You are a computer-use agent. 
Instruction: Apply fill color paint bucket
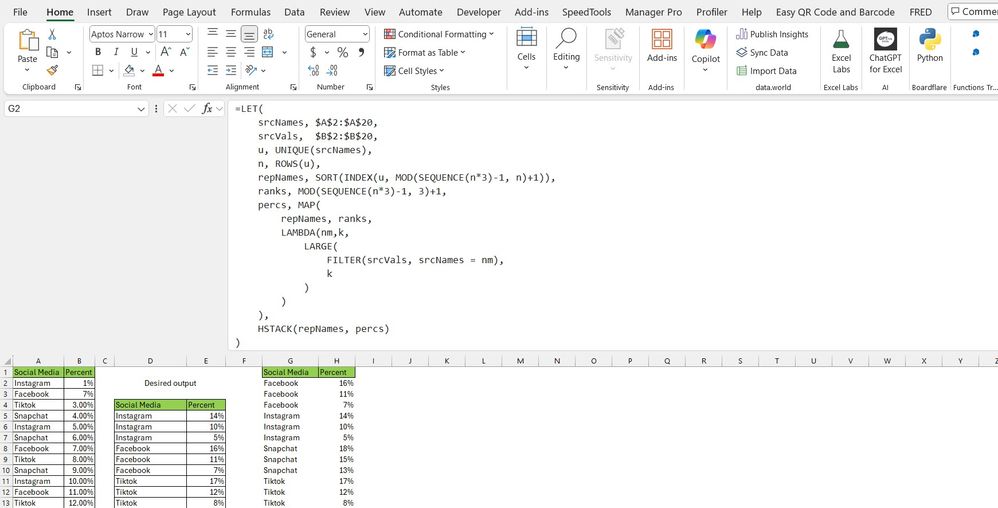pos(129,70)
